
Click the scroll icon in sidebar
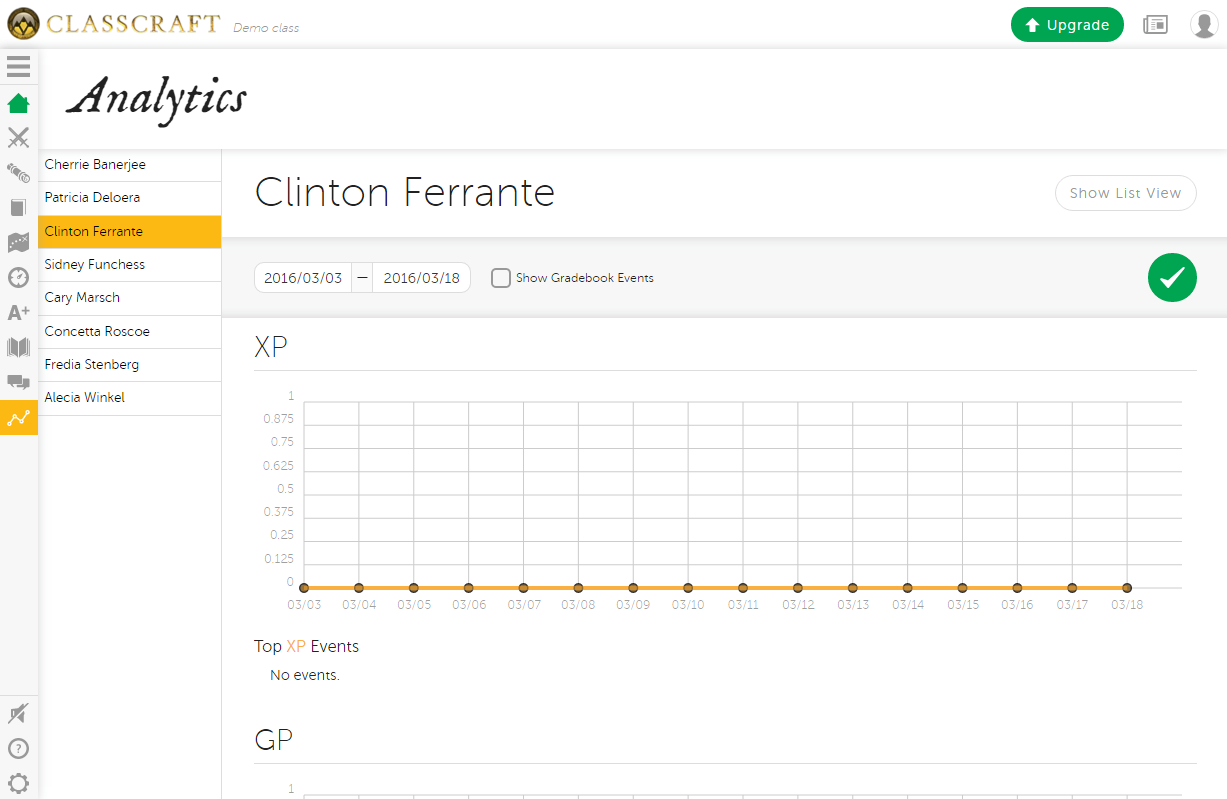tap(18, 173)
